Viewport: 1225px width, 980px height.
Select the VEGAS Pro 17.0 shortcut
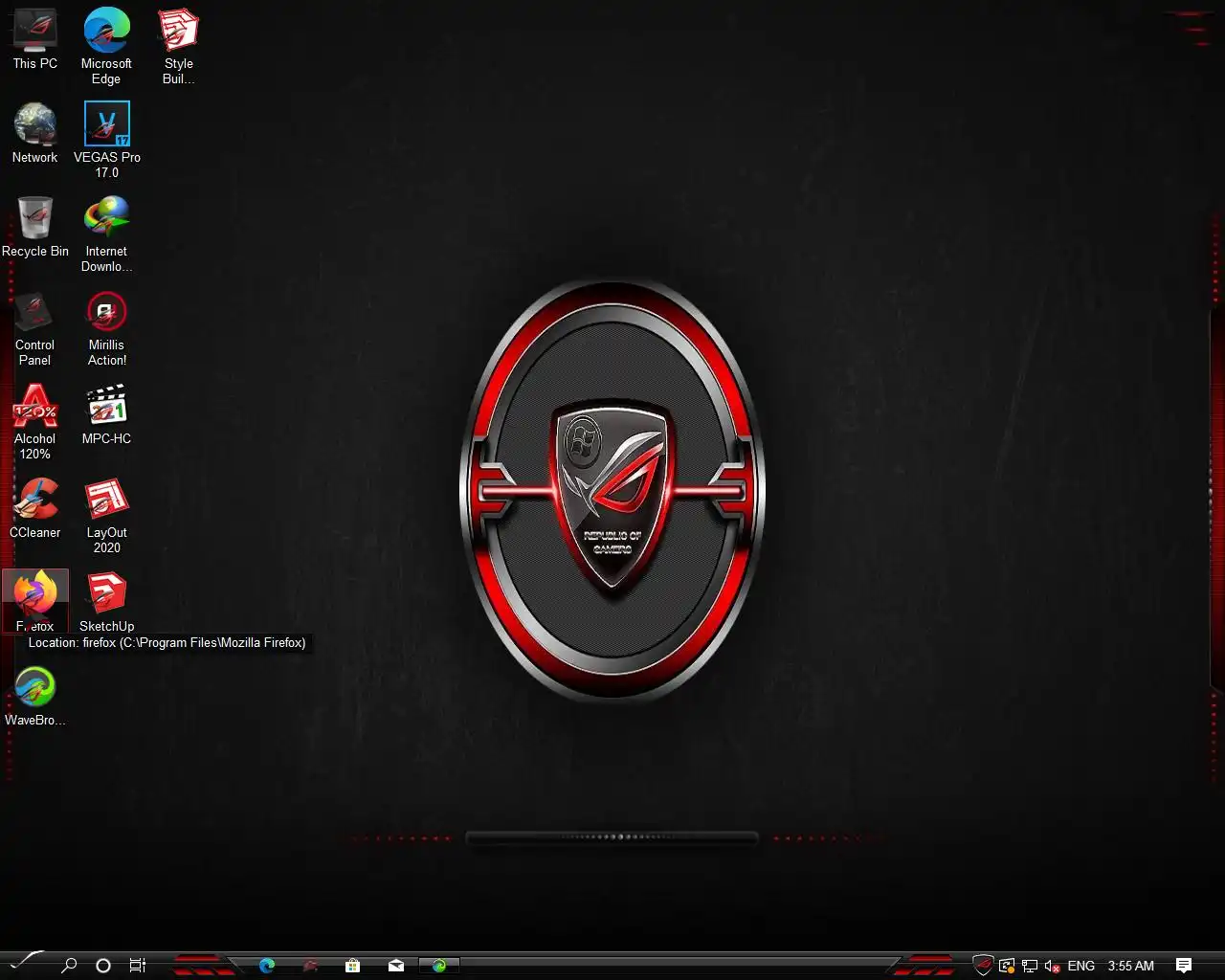(x=106, y=140)
